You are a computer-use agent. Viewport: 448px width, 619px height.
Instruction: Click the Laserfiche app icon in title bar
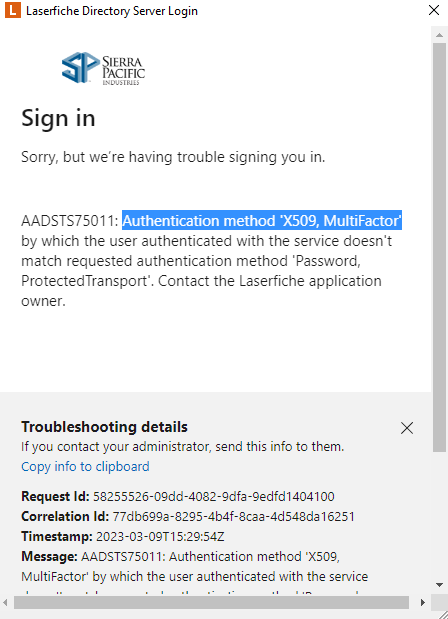click(x=13, y=10)
